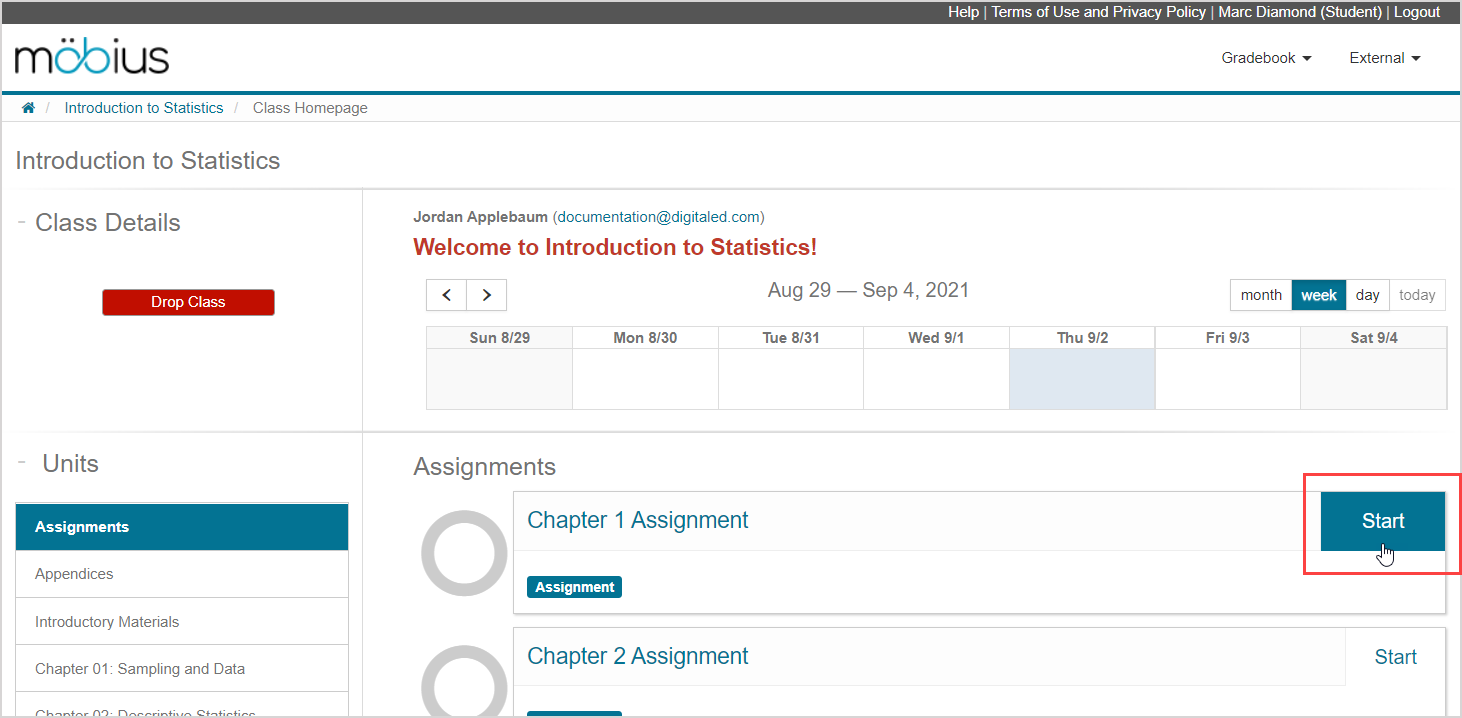The image size is (1462, 718).
Task: Collapse the Units panel
Action: [x=21, y=462]
